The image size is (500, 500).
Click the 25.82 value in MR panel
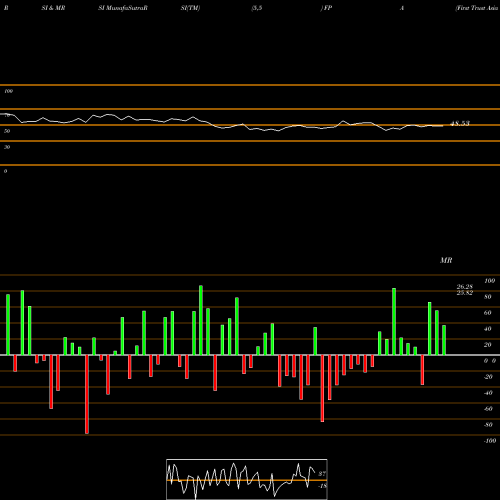(x=465, y=293)
